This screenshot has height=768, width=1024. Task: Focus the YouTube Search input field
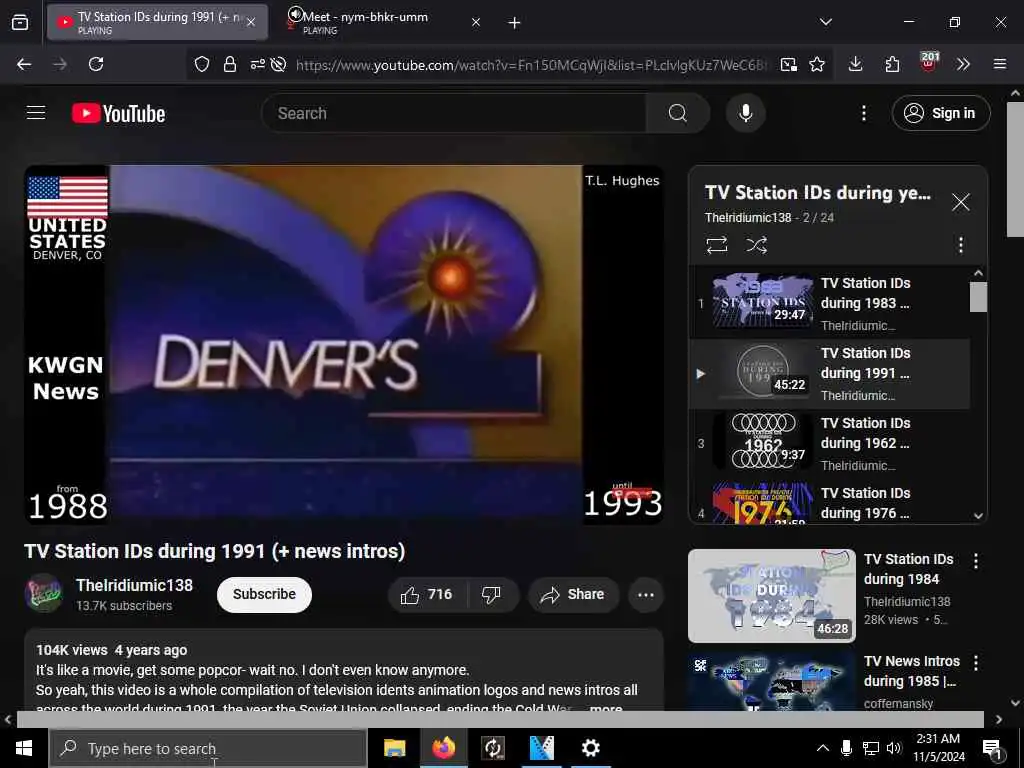tap(454, 113)
